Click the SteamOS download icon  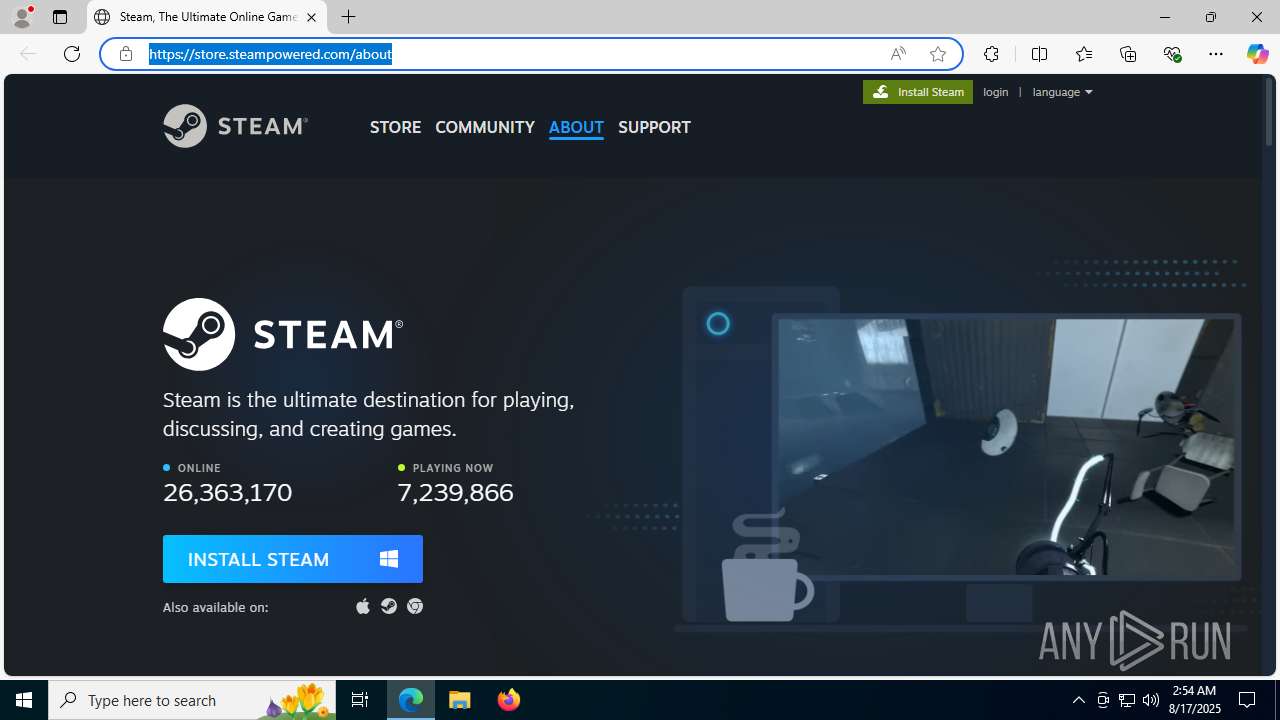click(389, 606)
